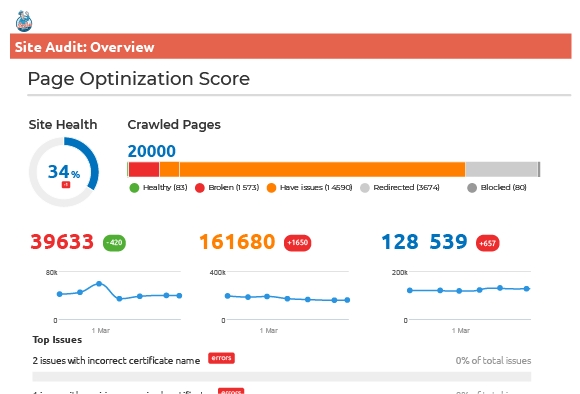Viewport: 580px width, 394px height.
Task: Click the 1 Mar label under 80k chart
Action: (101, 331)
